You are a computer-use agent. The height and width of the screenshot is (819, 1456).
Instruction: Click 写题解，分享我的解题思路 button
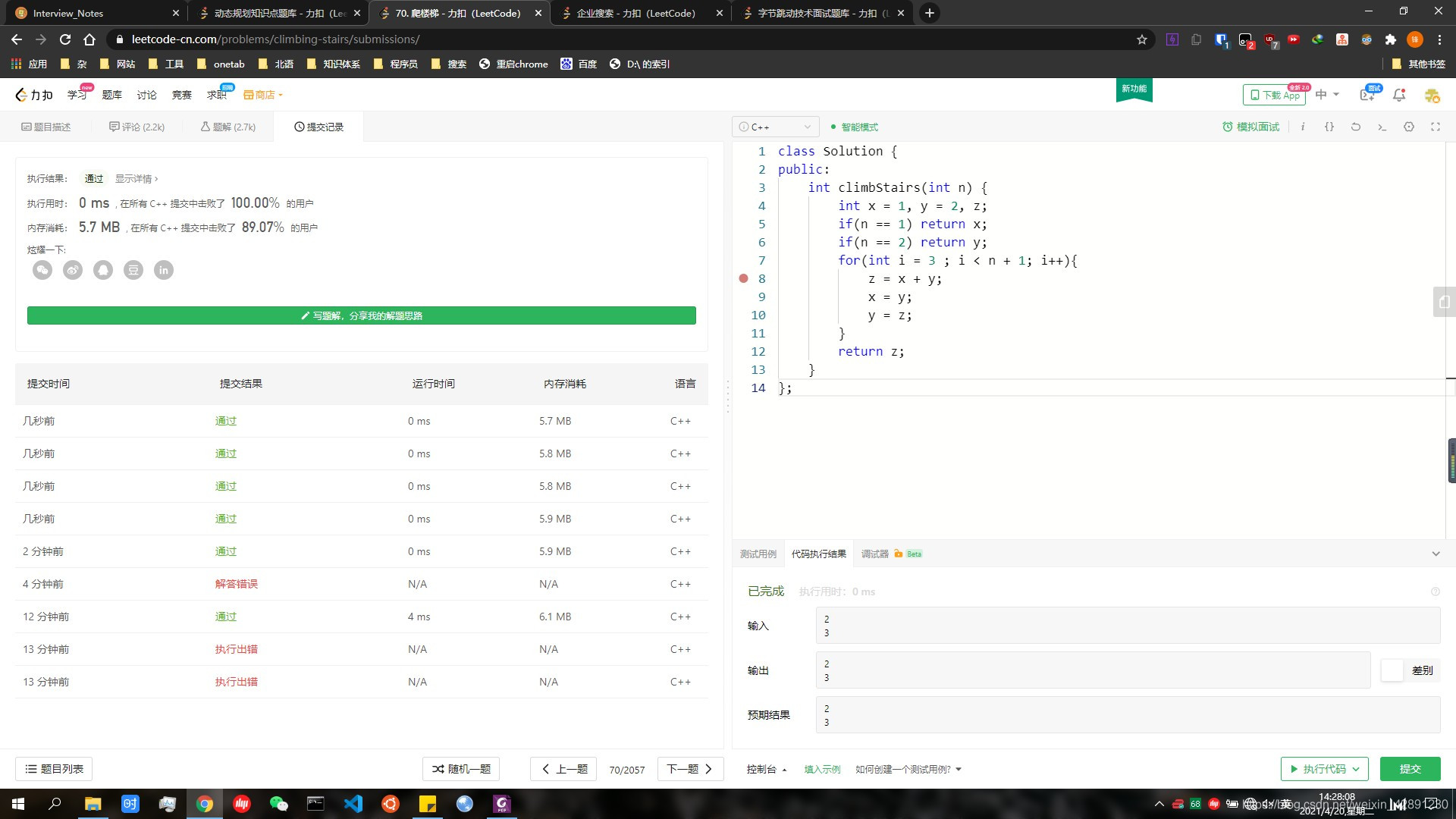click(x=362, y=315)
